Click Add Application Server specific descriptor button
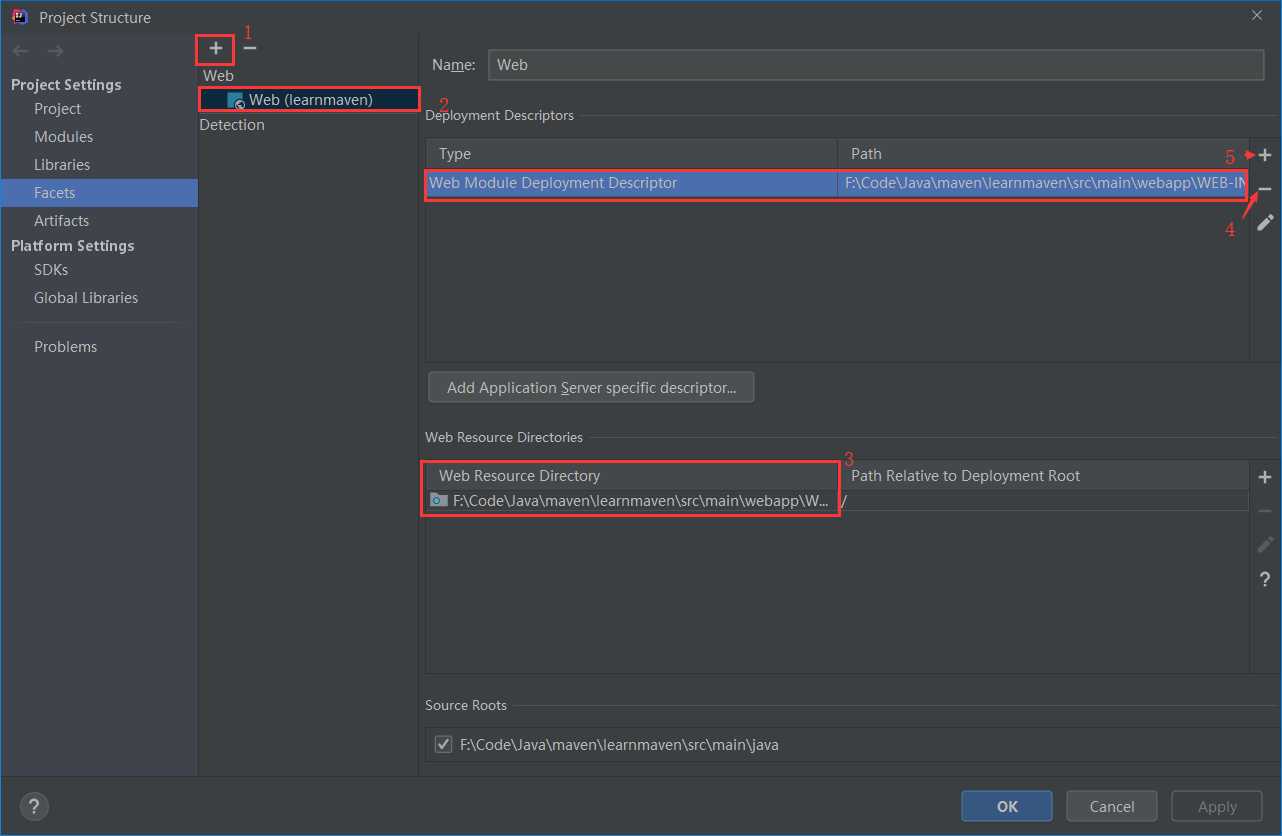 pos(591,388)
